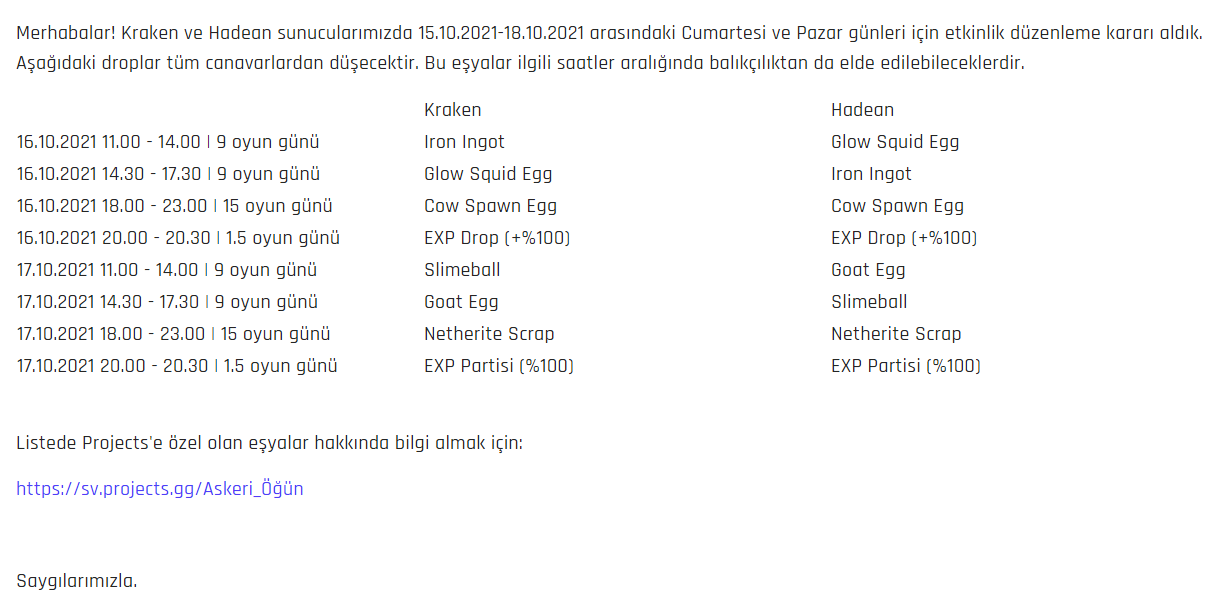
Task: Open the sv.projects.gg Askeri_Öğün link
Action: coord(159,489)
